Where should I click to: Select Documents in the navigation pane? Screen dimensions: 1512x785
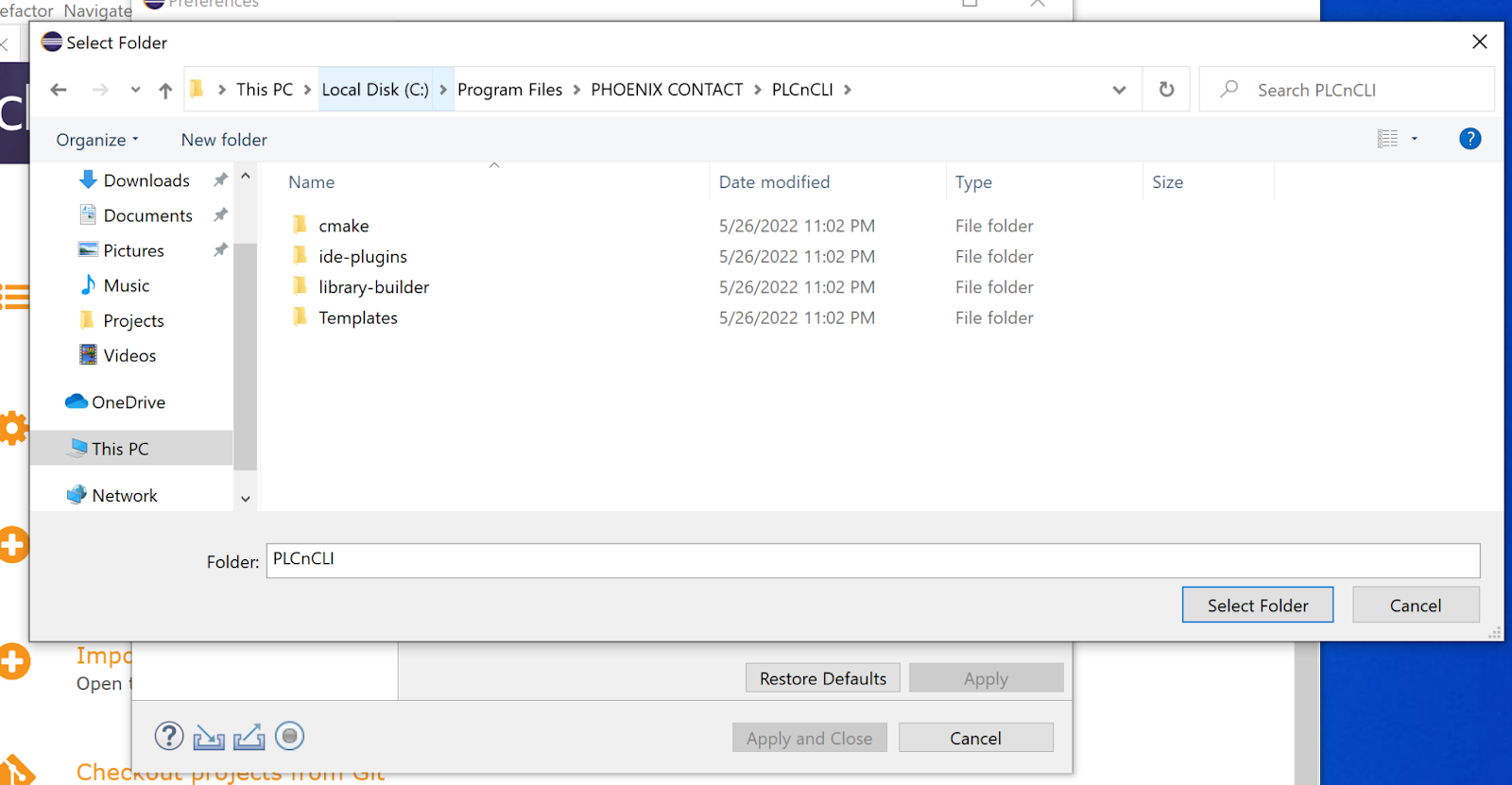147,215
